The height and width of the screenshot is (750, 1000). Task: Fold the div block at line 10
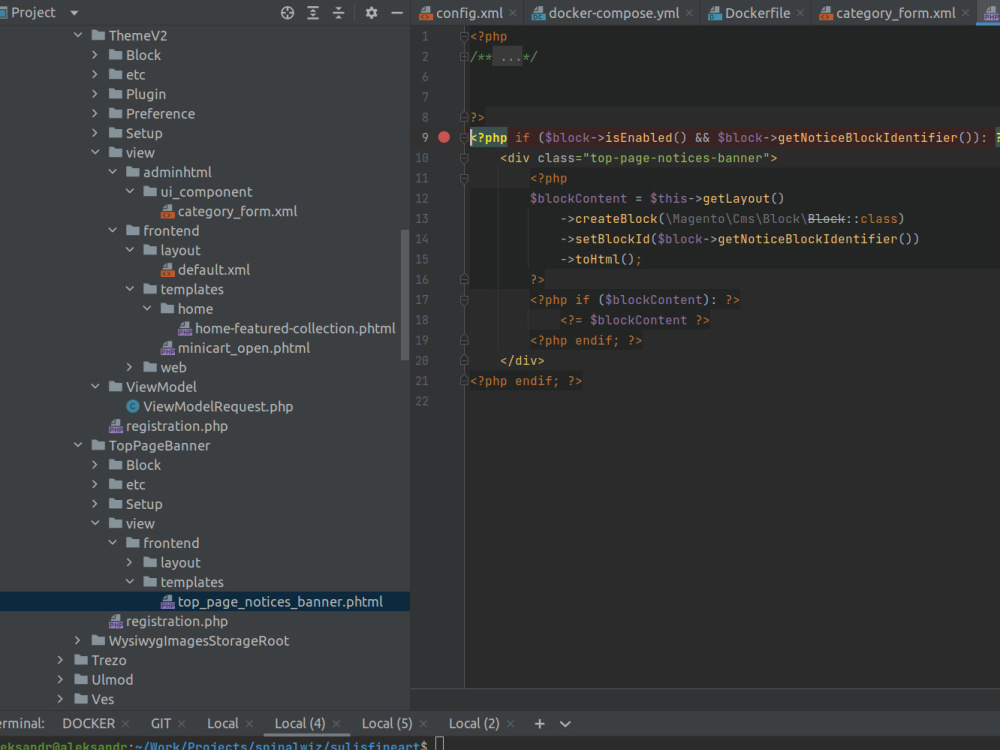click(x=464, y=158)
